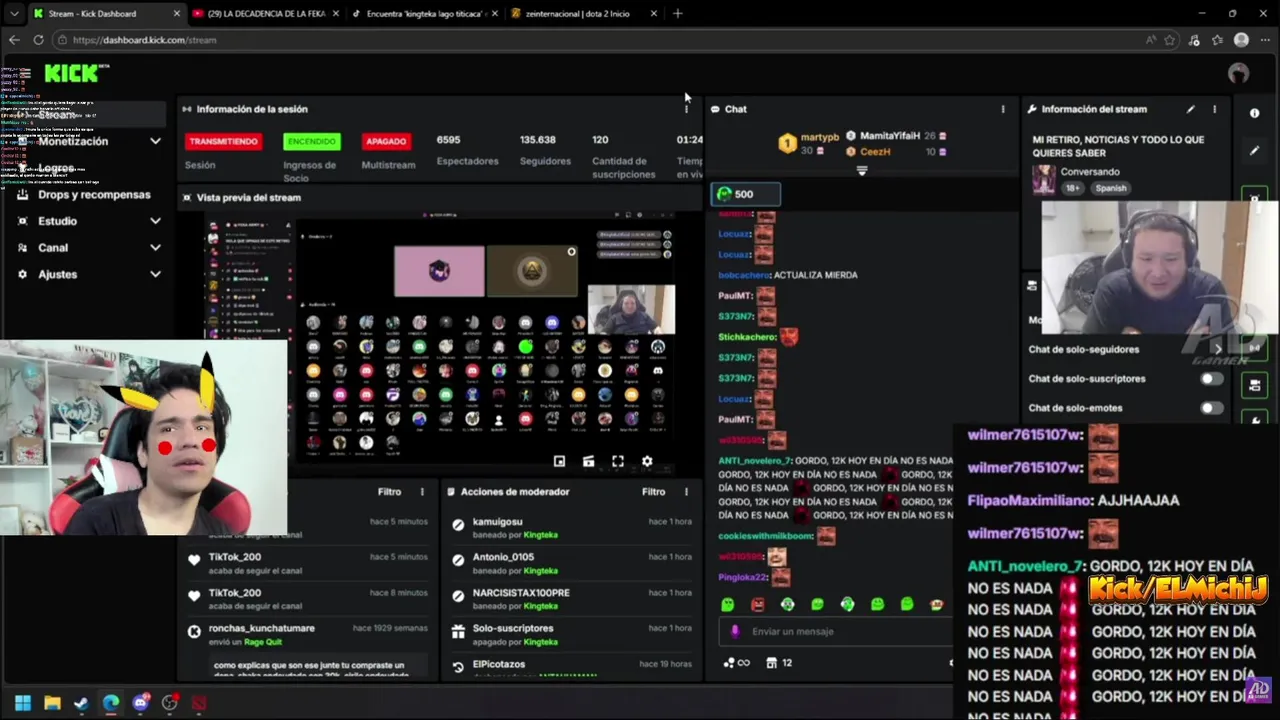Open the Chat panel three-dot menu
The image size is (1280, 720).
coord(1003,109)
